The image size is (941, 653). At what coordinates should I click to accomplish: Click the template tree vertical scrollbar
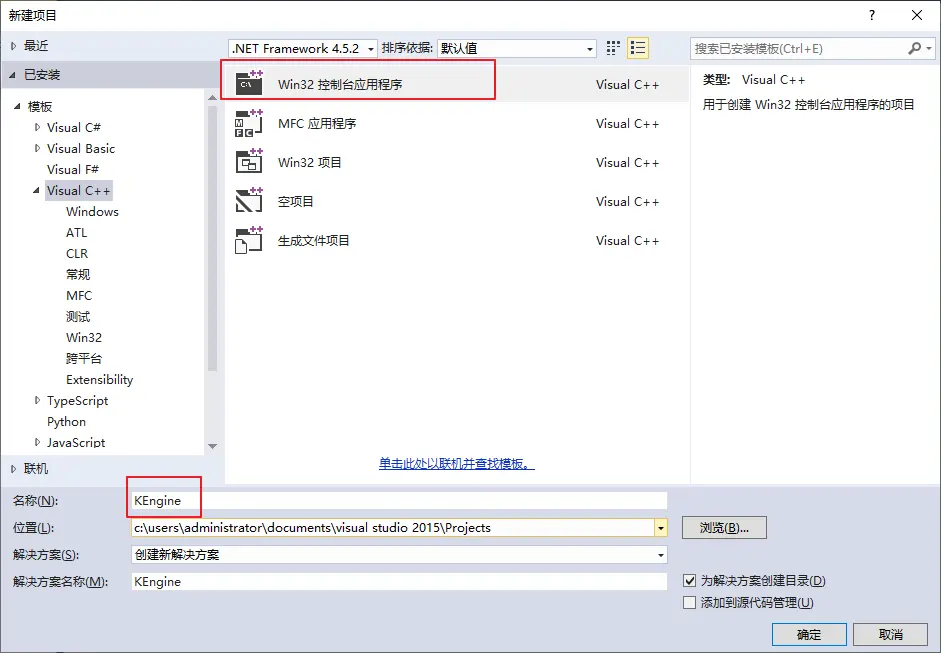coord(212,239)
